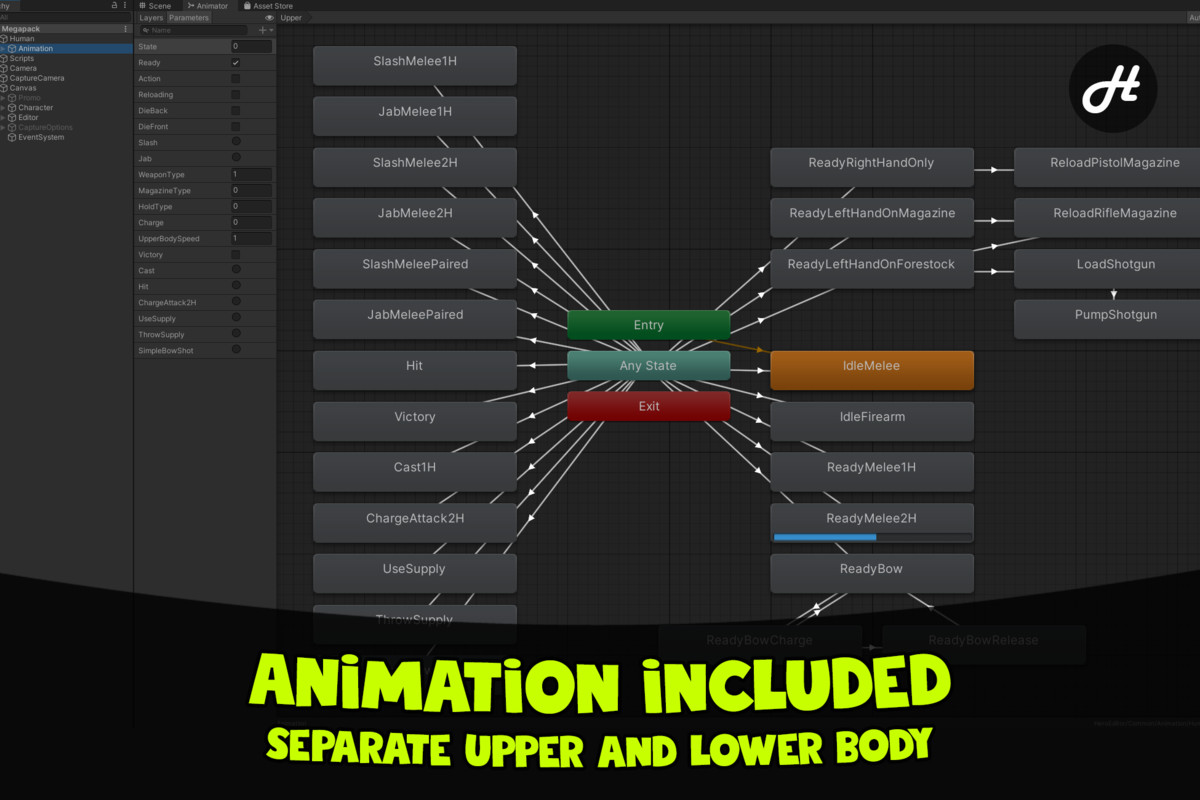Image resolution: width=1200 pixels, height=800 pixels.
Task: Open the Asset Store tab
Action: click(268, 6)
